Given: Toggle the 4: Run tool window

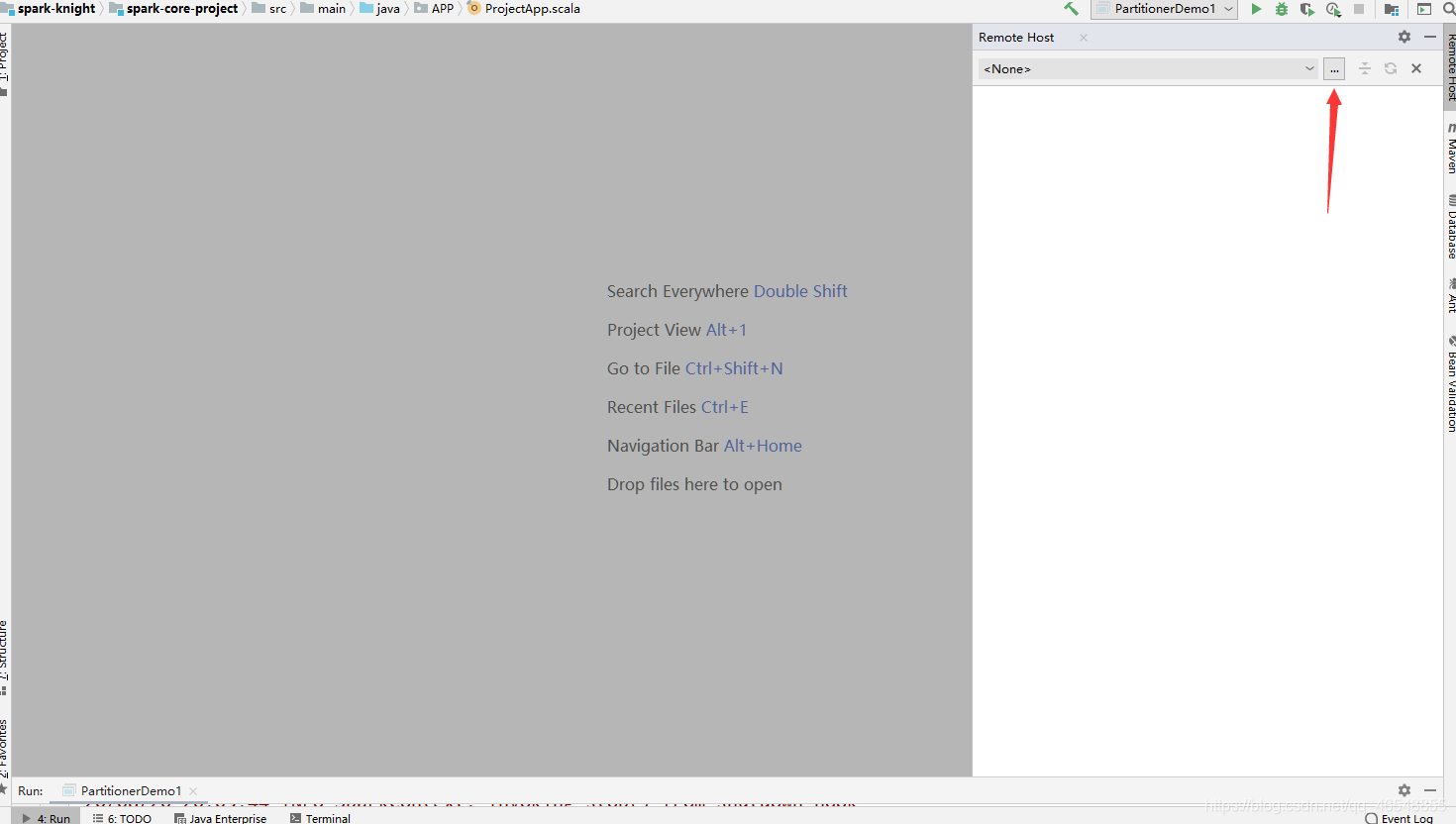Looking at the screenshot, I should point(46,818).
